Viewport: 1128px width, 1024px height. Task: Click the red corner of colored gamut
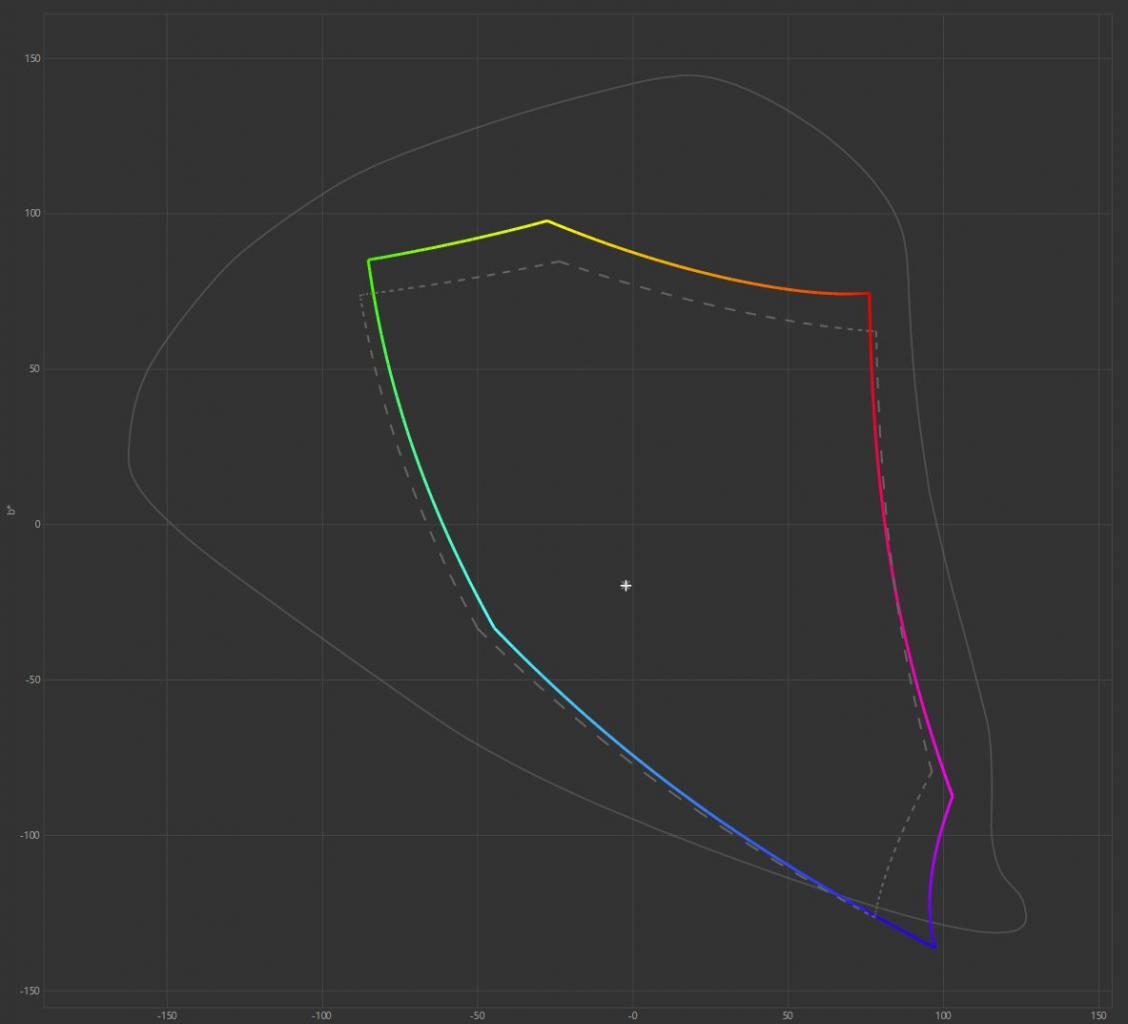click(x=868, y=294)
